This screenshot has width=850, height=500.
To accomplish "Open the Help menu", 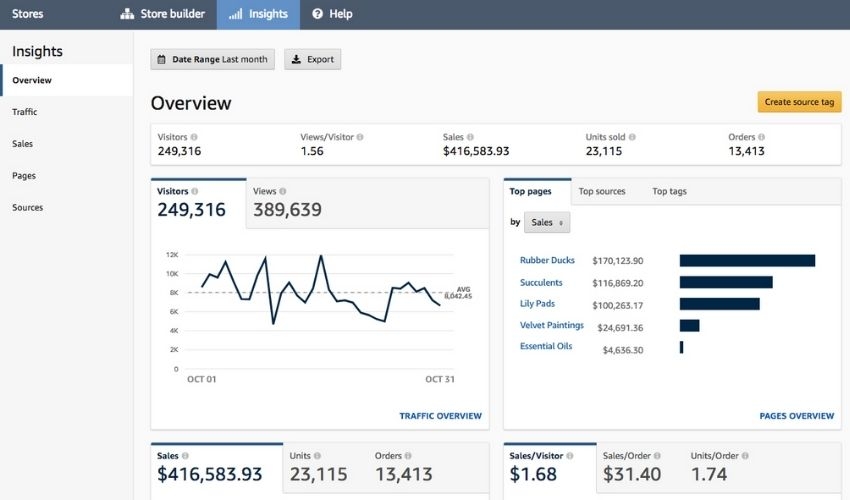I will tap(332, 14).
